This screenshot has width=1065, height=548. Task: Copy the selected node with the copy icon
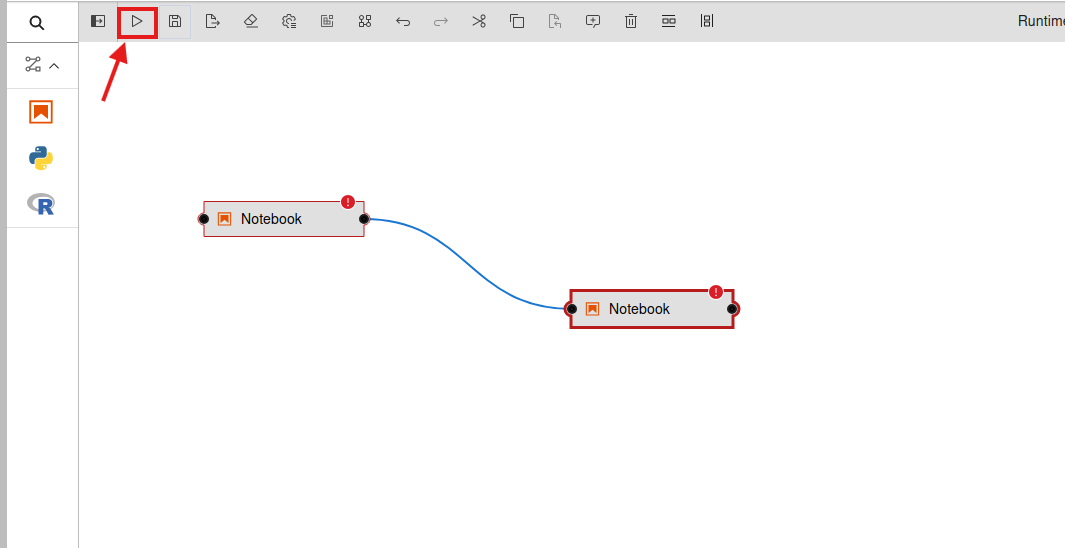click(x=517, y=21)
